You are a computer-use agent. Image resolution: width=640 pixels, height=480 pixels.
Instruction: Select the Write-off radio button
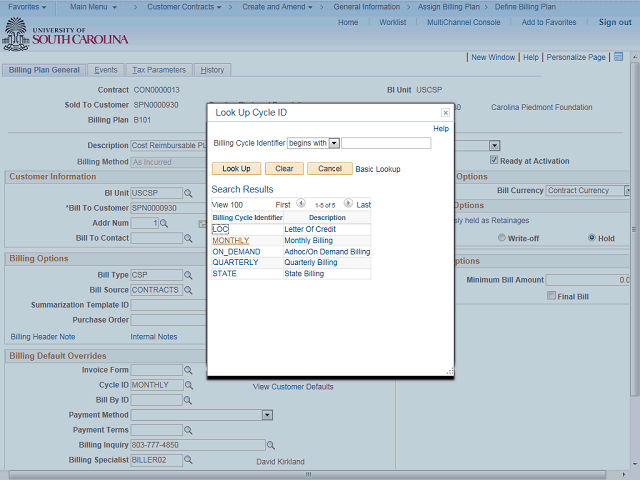[502, 238]
